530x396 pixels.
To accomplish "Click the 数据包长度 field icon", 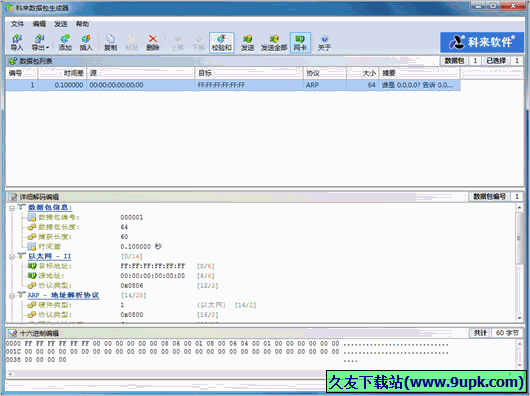I will click(x=32, y=227).
